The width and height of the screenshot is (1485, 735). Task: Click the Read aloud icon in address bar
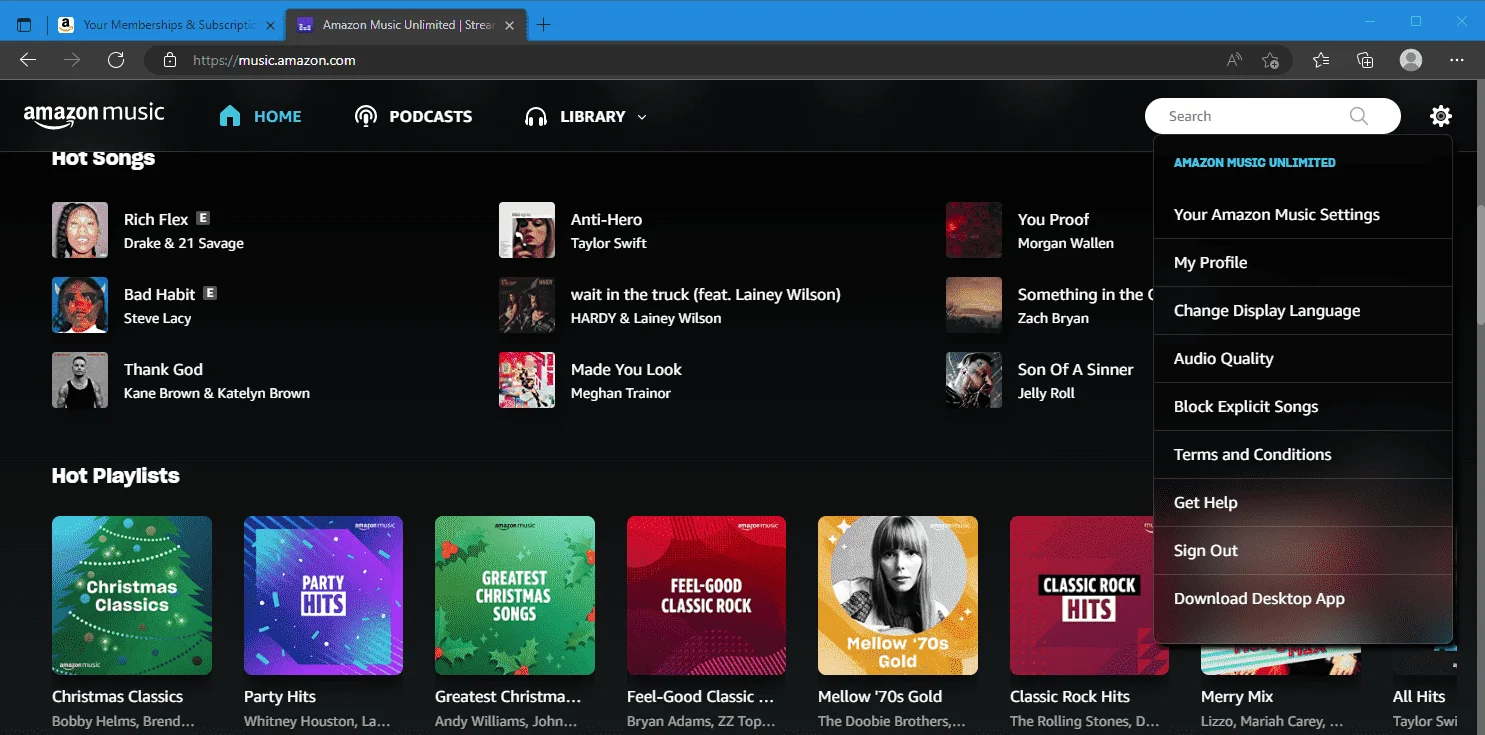click(x=1234, y=60)
